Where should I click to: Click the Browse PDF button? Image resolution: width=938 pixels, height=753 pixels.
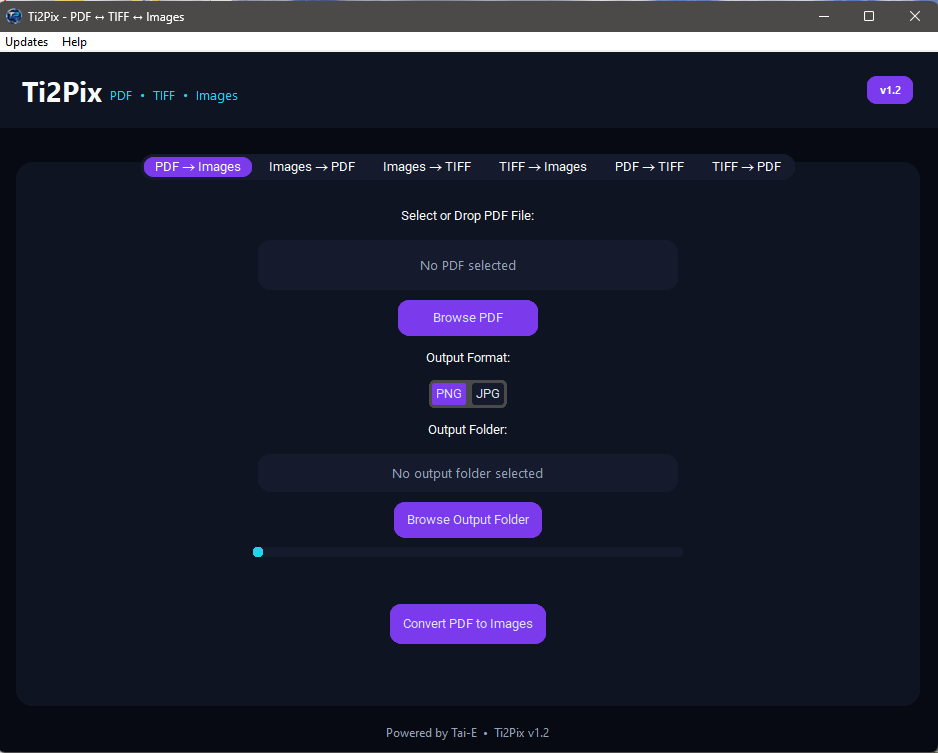click(468, 318)
